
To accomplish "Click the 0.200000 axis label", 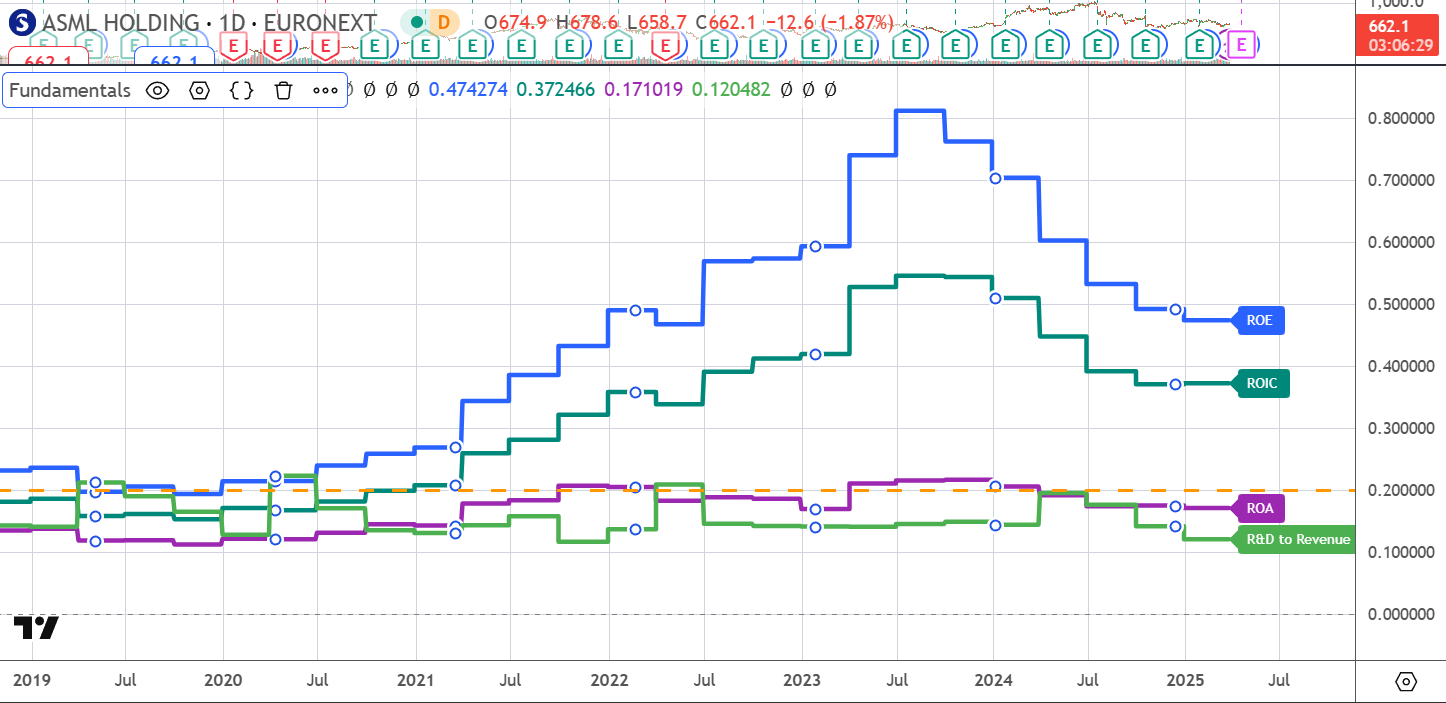I will point(1401,491).
